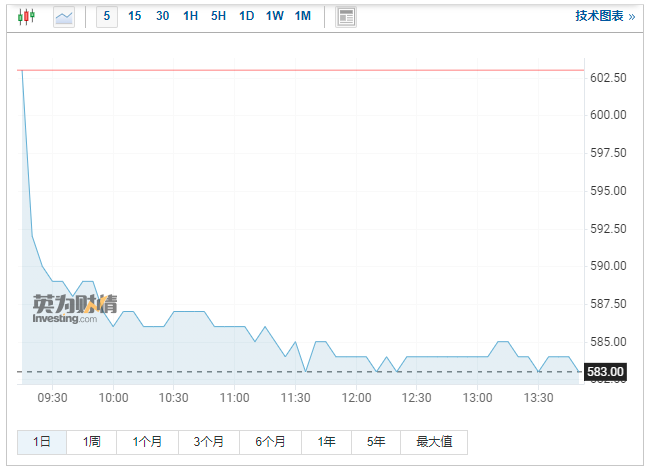Image resolution: width=647 pixels, height=466 pixels.
Task: Click the 597.50 price axis label
Action: [608, 153]
